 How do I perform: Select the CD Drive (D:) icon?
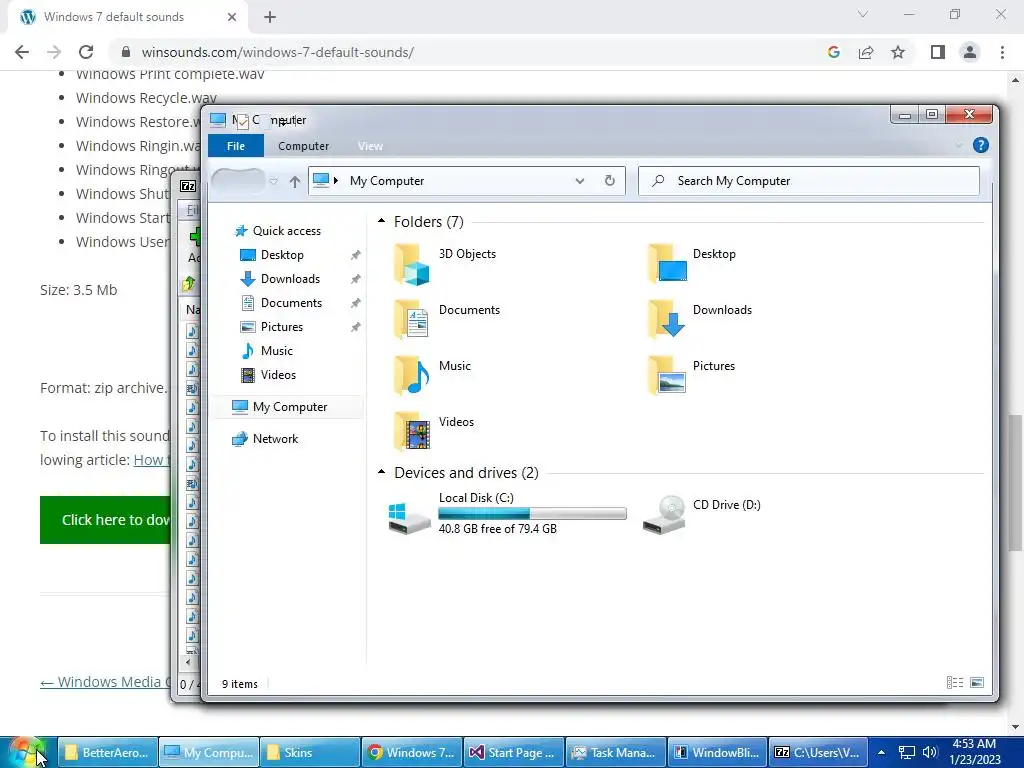(664, 515)
